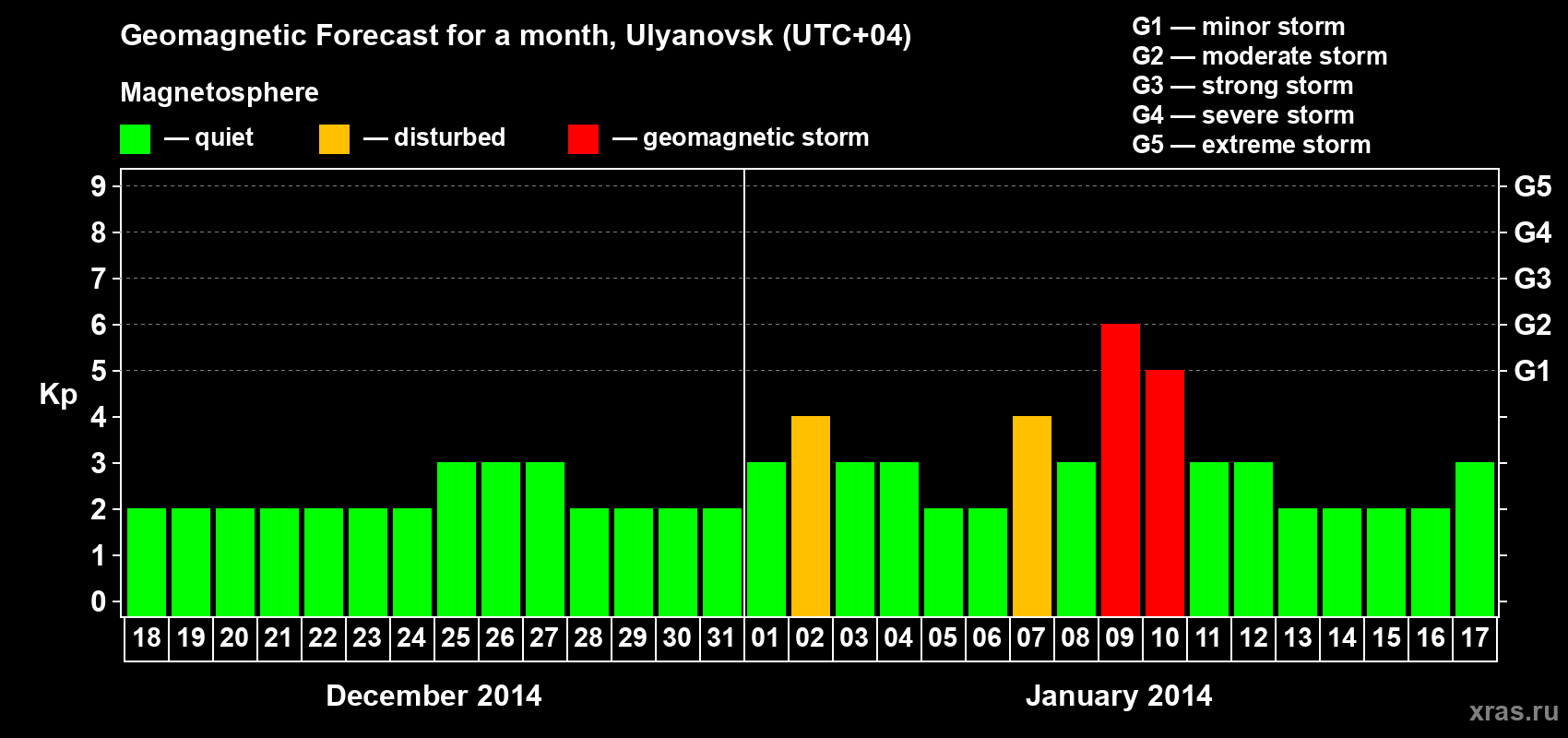Click the right axis G5 label

tap(1533, 186)
